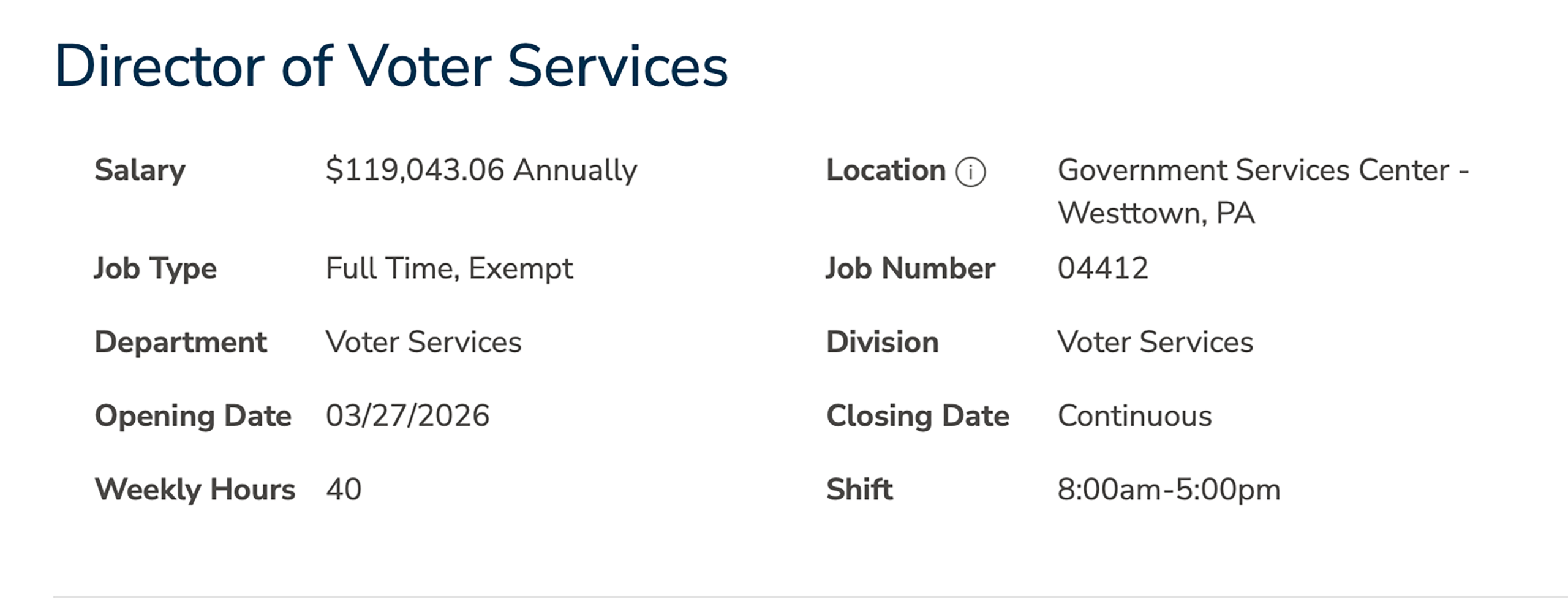Select job number 04412
The height and width of the screenshot is (598, 1568).
pyautogui.click(x=1102, y=268)
